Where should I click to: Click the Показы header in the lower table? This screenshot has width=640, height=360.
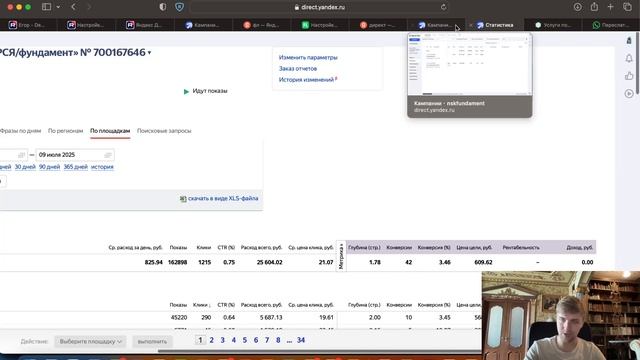[x=178, y=305]
